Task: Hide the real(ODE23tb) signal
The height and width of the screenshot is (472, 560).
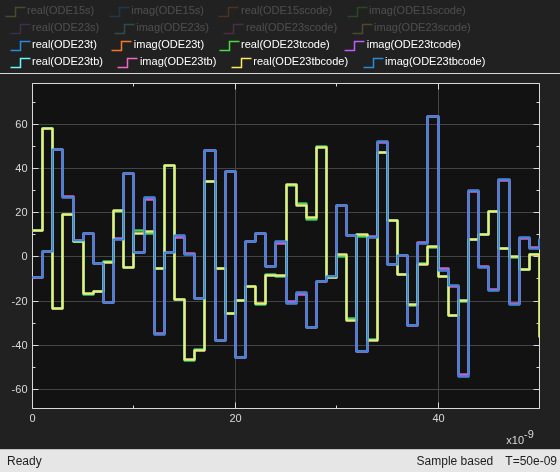Action: (57, 62)
